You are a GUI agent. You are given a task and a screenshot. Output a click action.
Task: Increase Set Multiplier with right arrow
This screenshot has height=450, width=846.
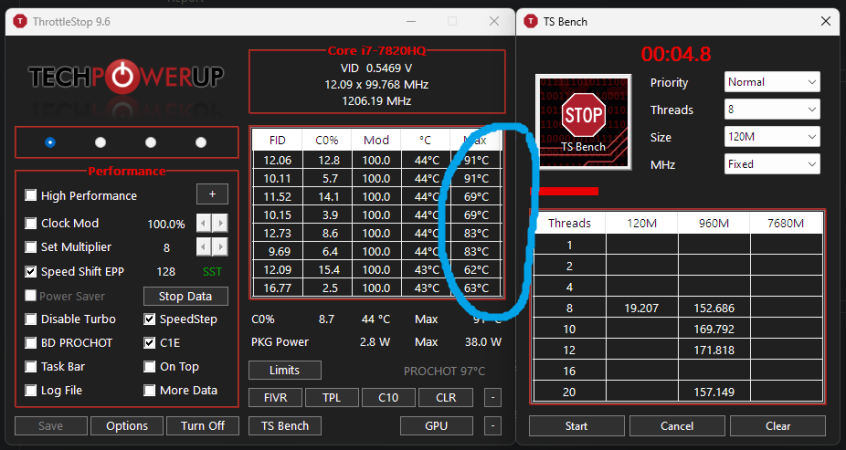pos(220,247)
